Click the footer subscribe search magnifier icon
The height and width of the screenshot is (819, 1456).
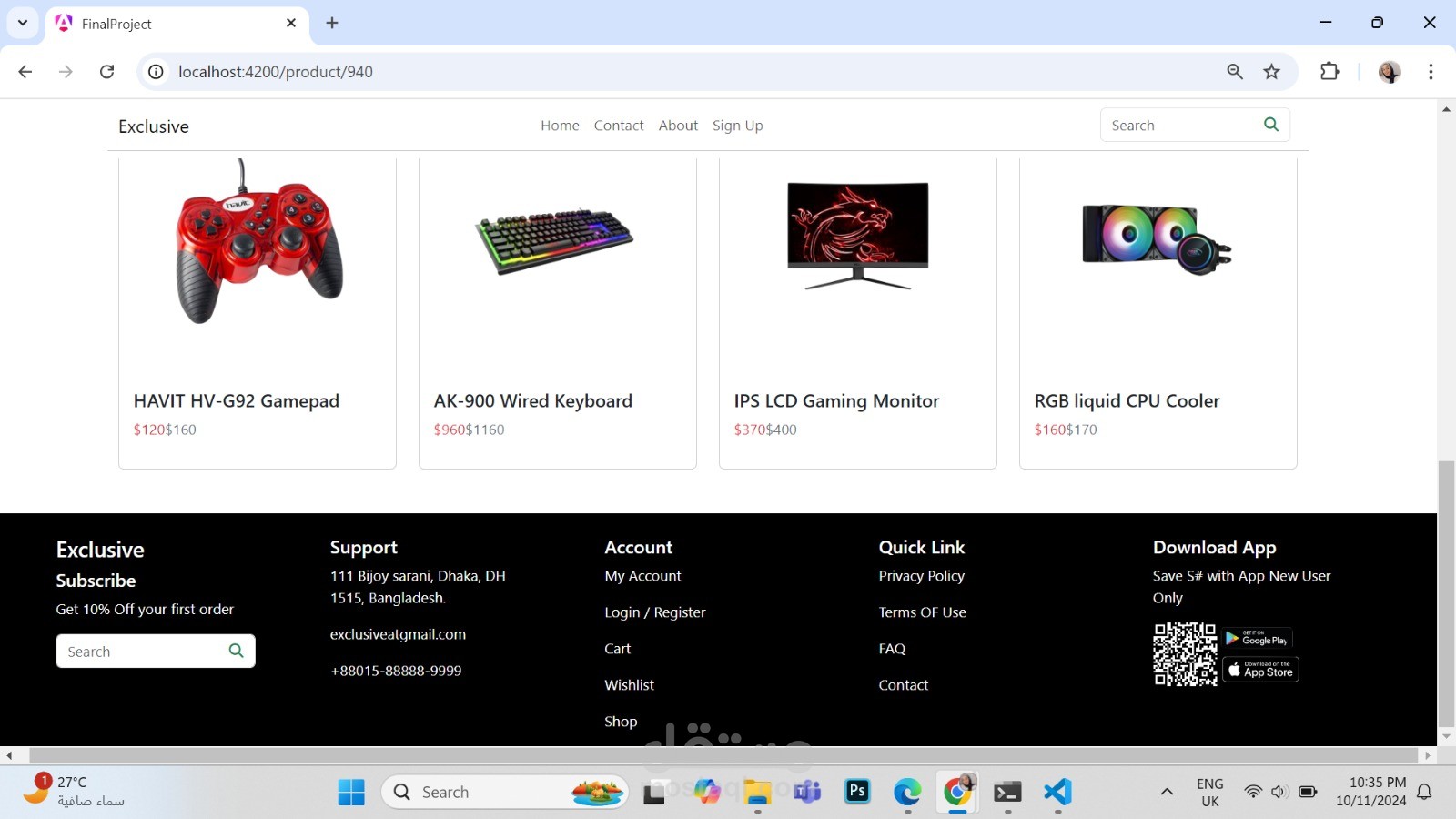point(236,651)
